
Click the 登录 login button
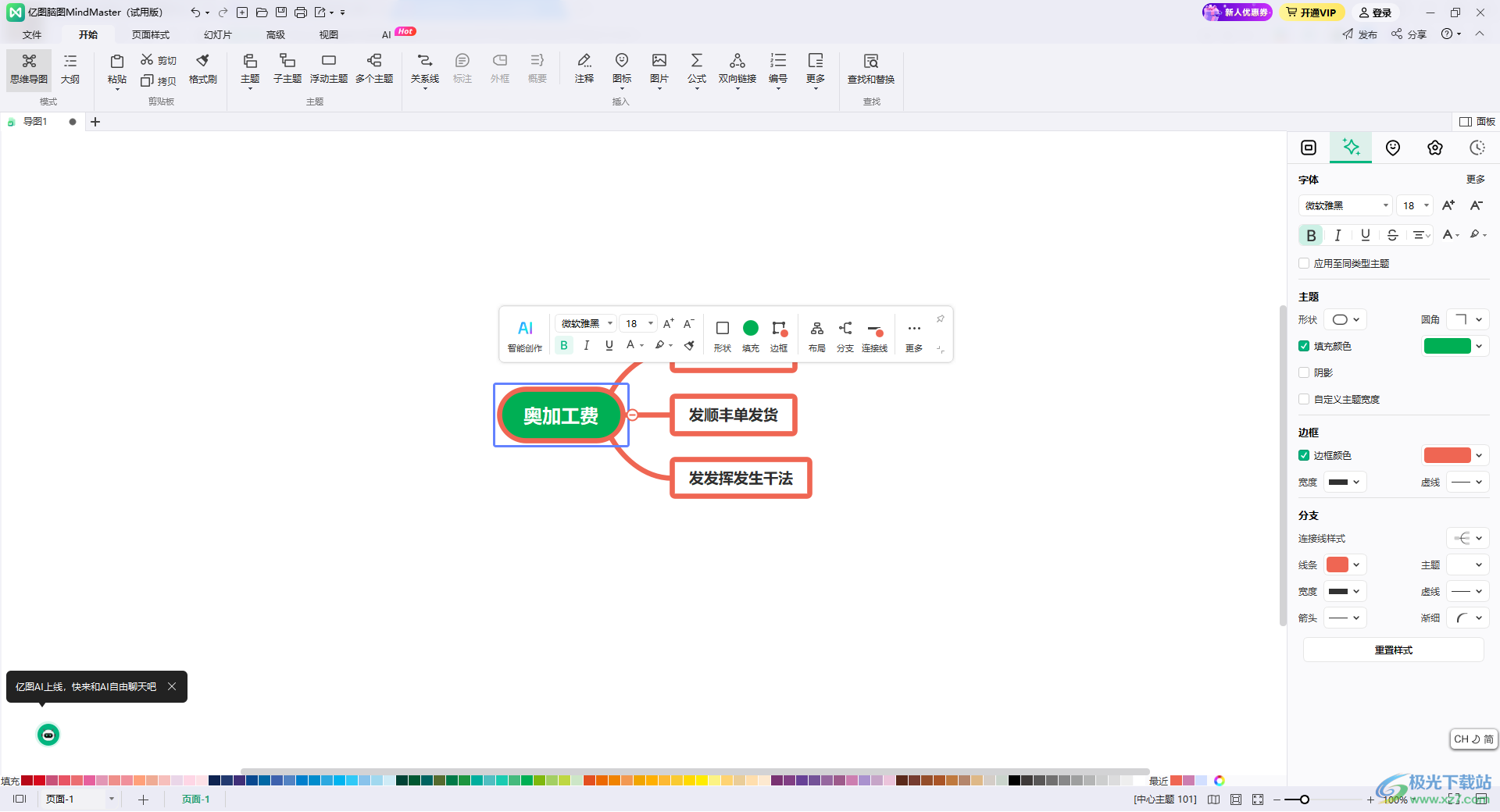(1375, 12)
